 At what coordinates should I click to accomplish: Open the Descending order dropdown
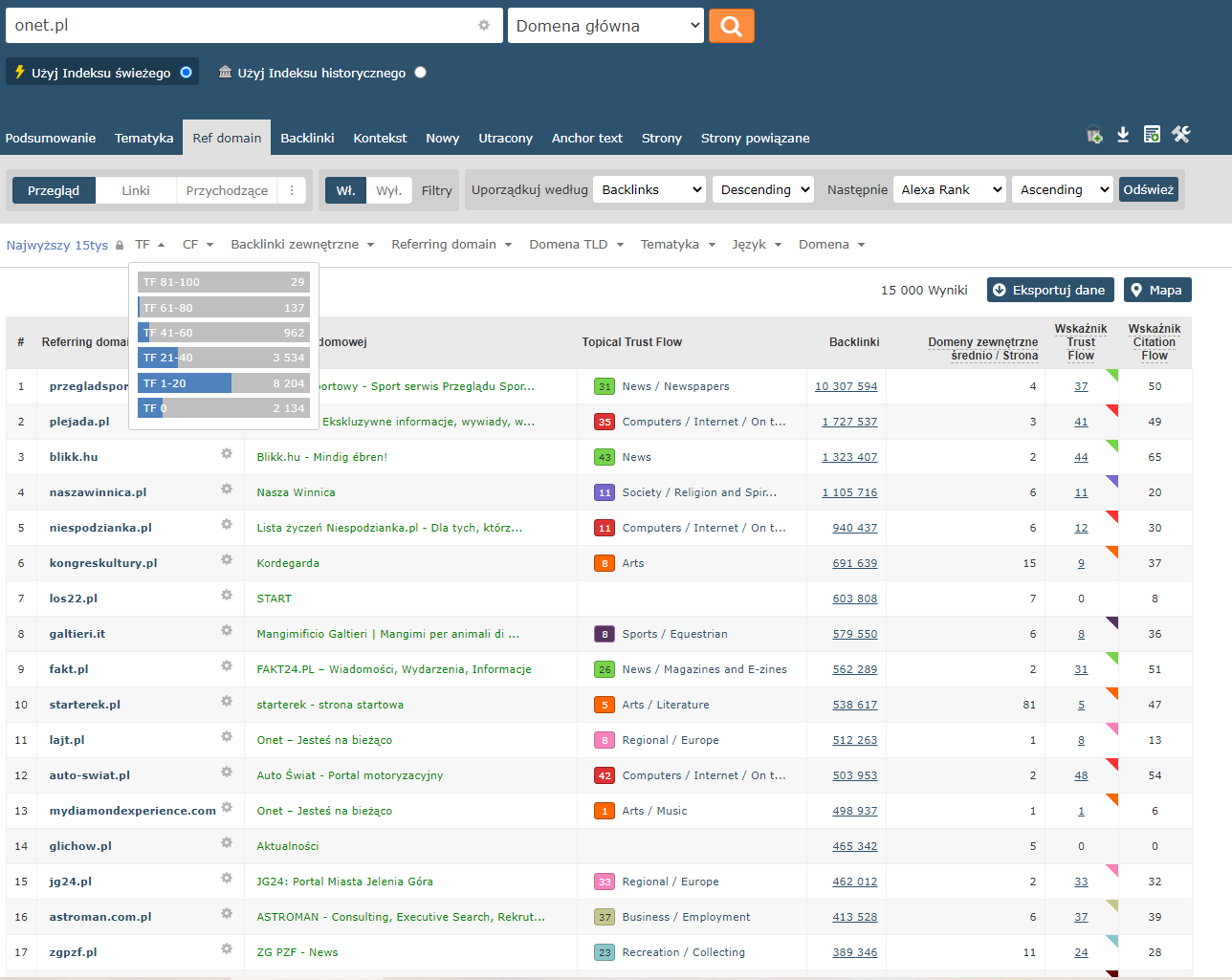click(763, 189)
